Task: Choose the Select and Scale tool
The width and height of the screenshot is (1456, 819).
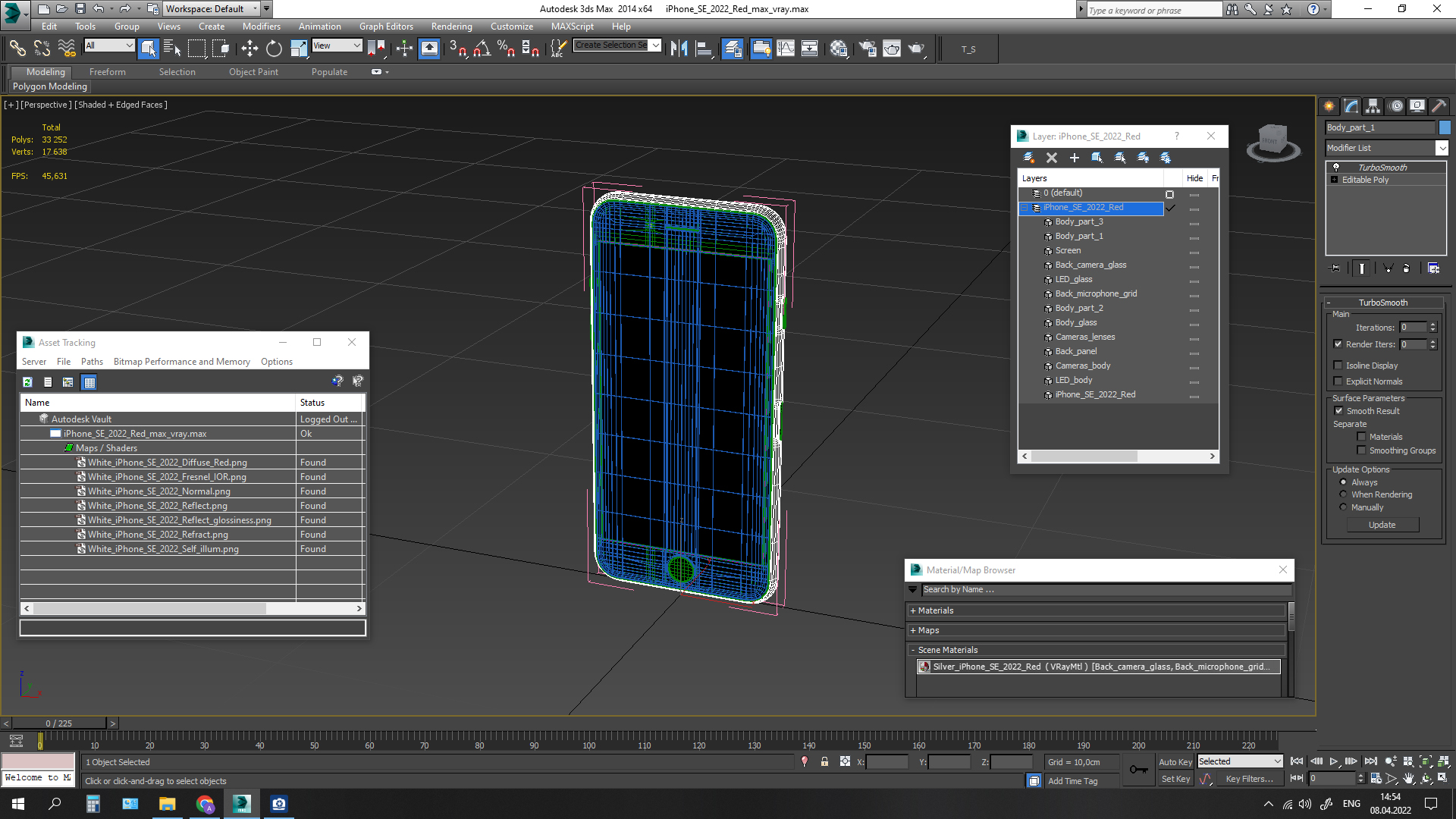Action: coord(299,49)
